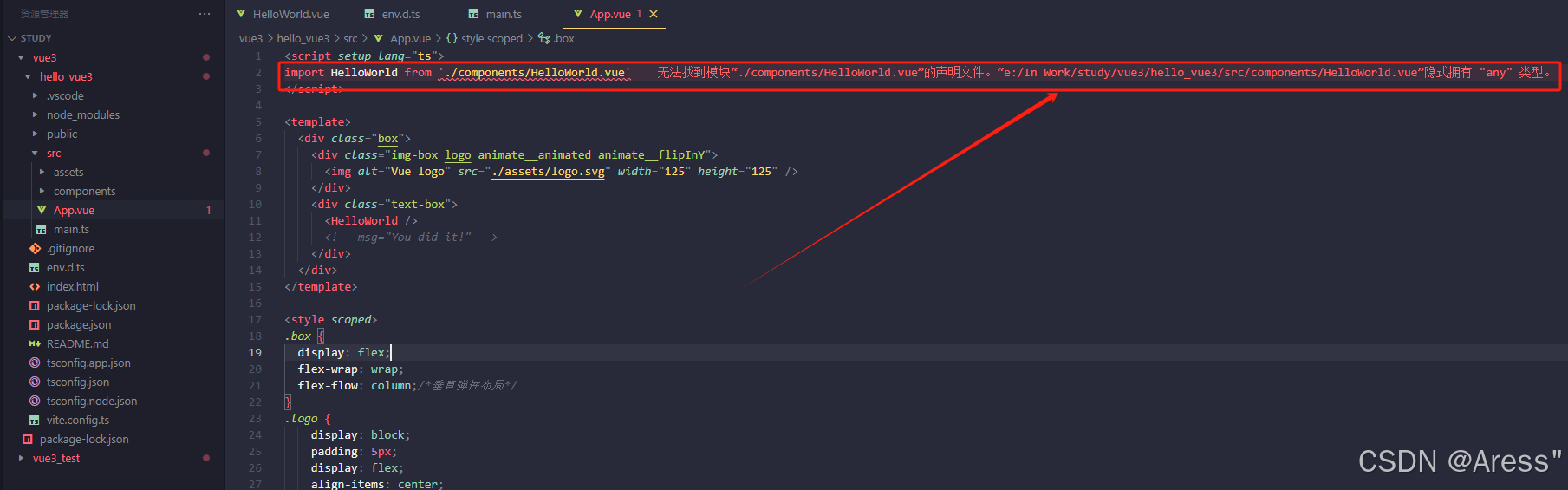Place cursor on the 'display: flex;' line 19

pos(344,353)
